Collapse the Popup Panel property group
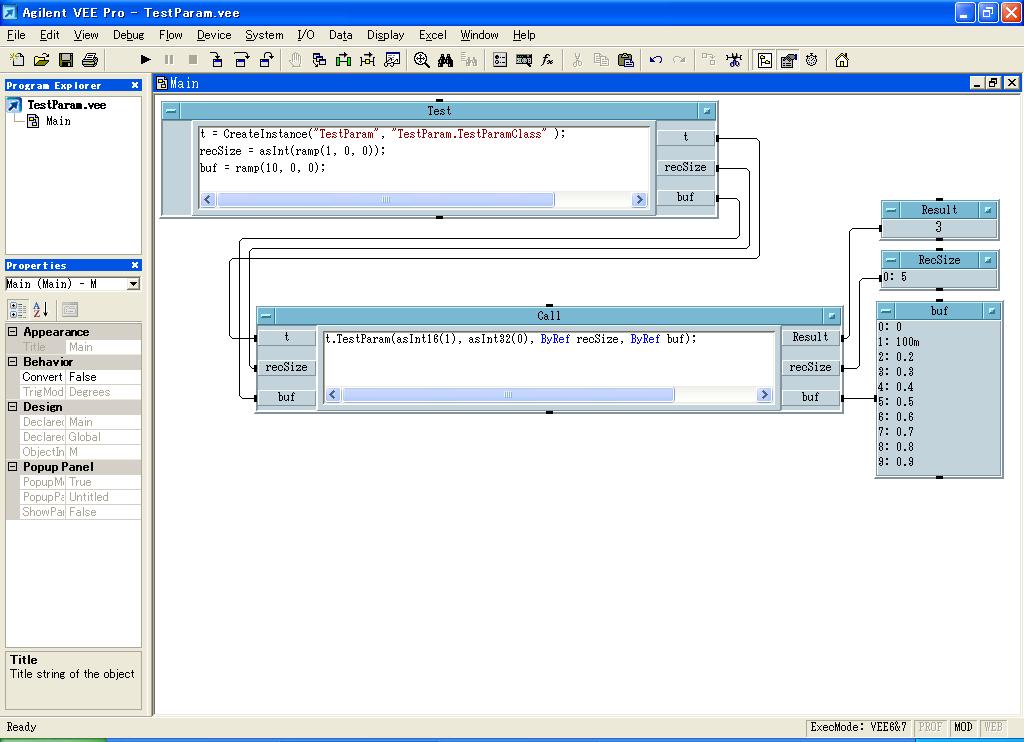Screen dimensions: 1024x742 click(13, 467)
